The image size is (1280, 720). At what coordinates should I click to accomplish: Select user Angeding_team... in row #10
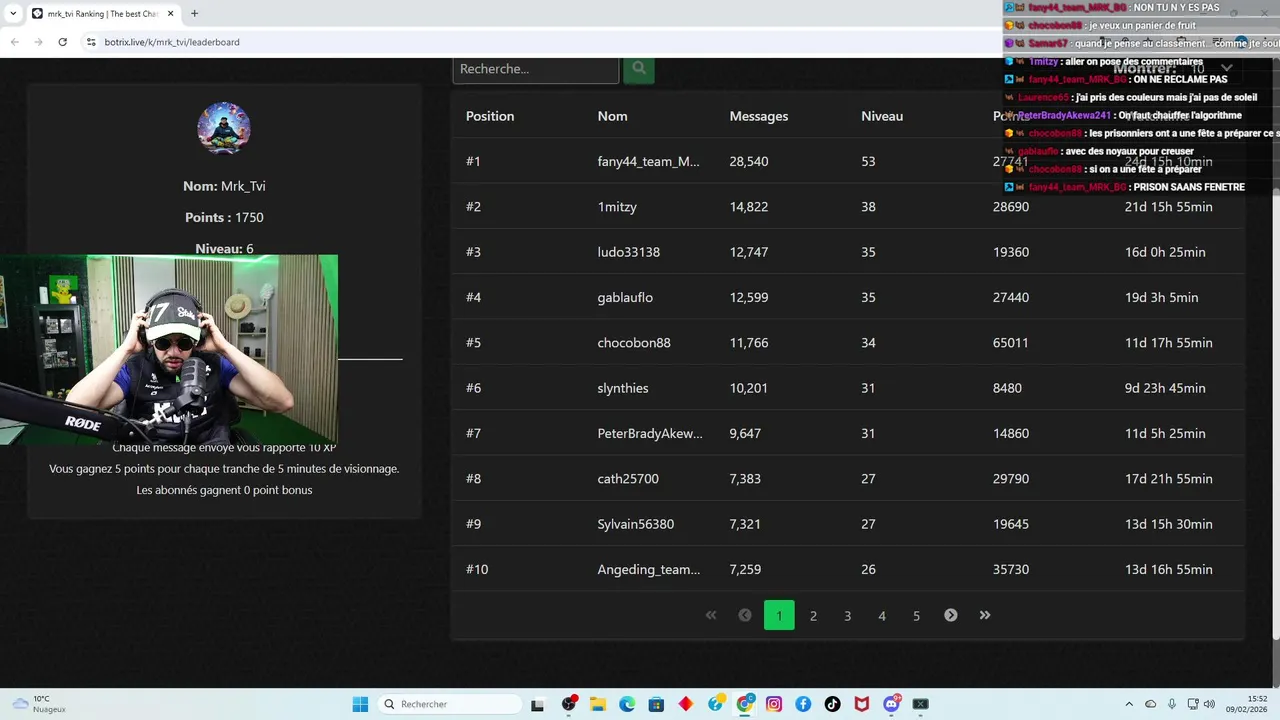(649, 569)
